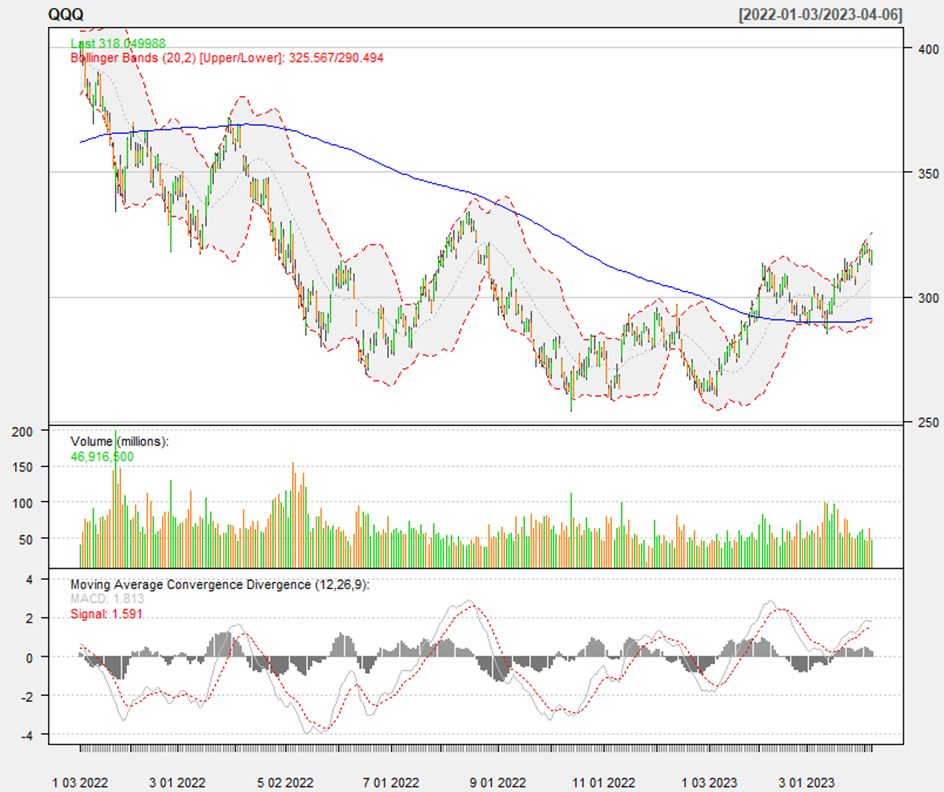Click the -4 MACD axis label
Viewport: 944px width, 792px height.
pyautogui.click(x=26, y=735)
